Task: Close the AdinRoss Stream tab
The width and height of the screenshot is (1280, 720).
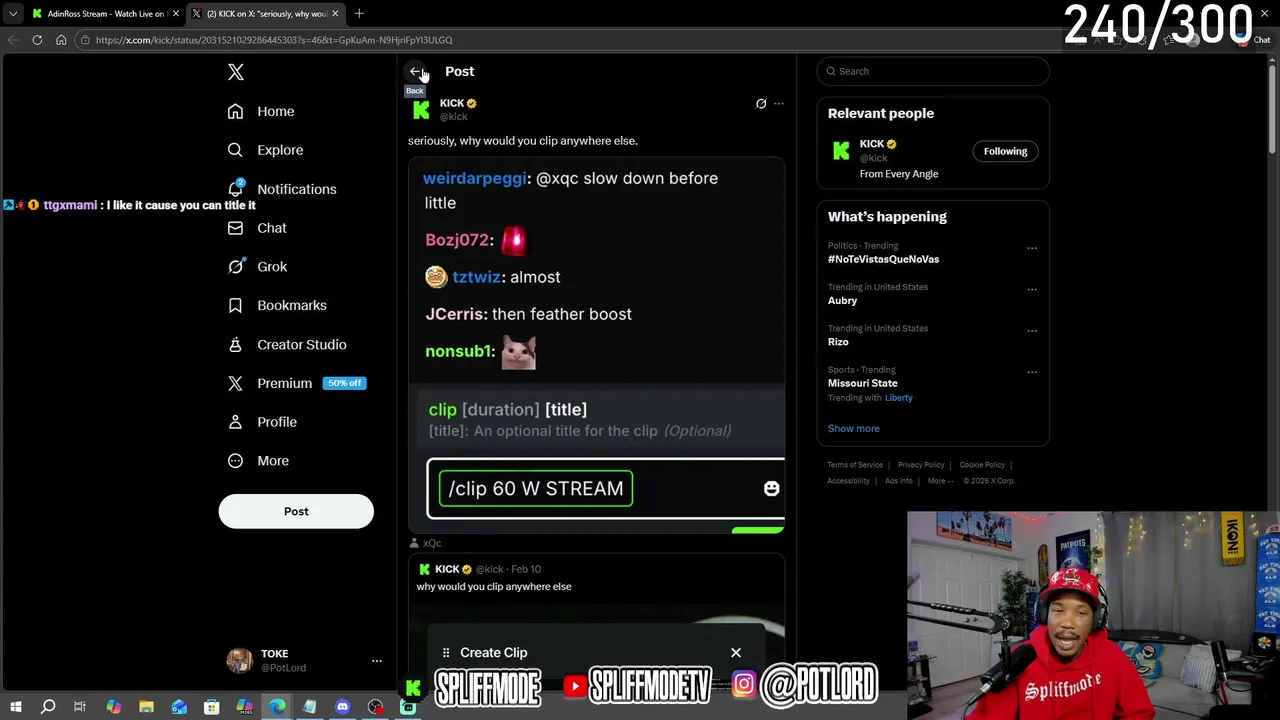Action: (176, 14)
